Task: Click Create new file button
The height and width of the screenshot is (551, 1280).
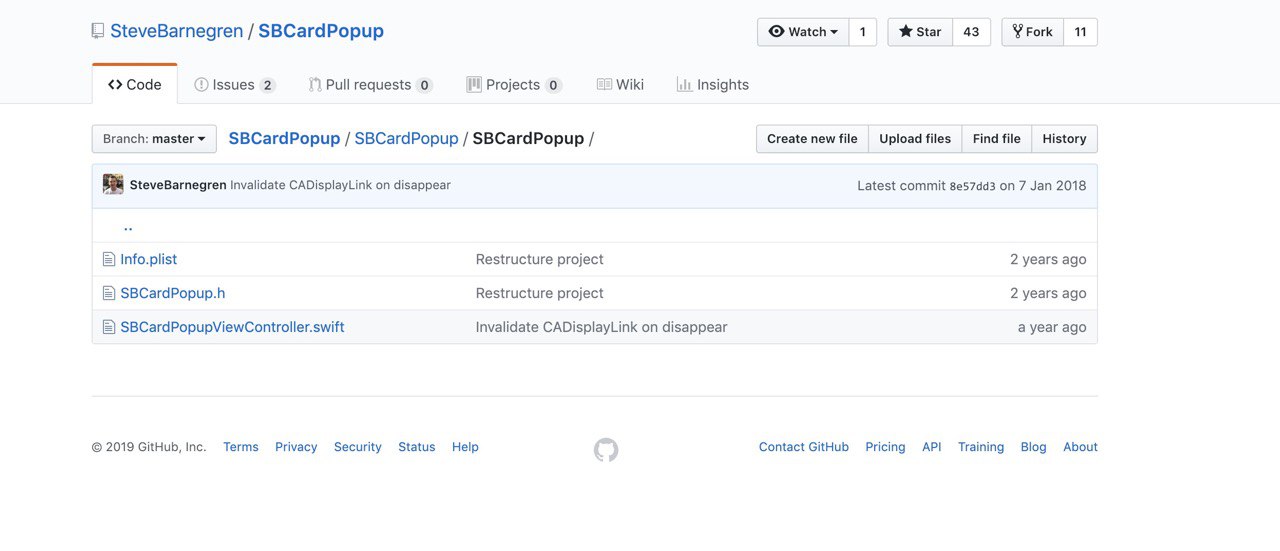Action: click(x=812, y=139)
